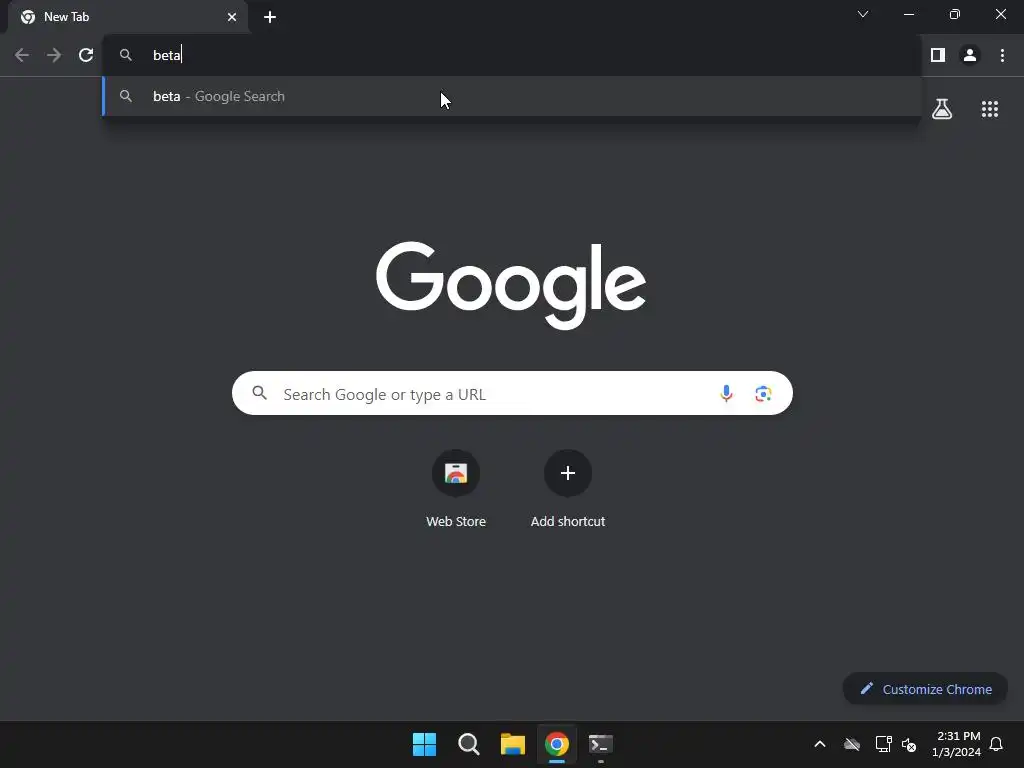Click the Google logo
1024x768 pixels.
pos(511,285)
